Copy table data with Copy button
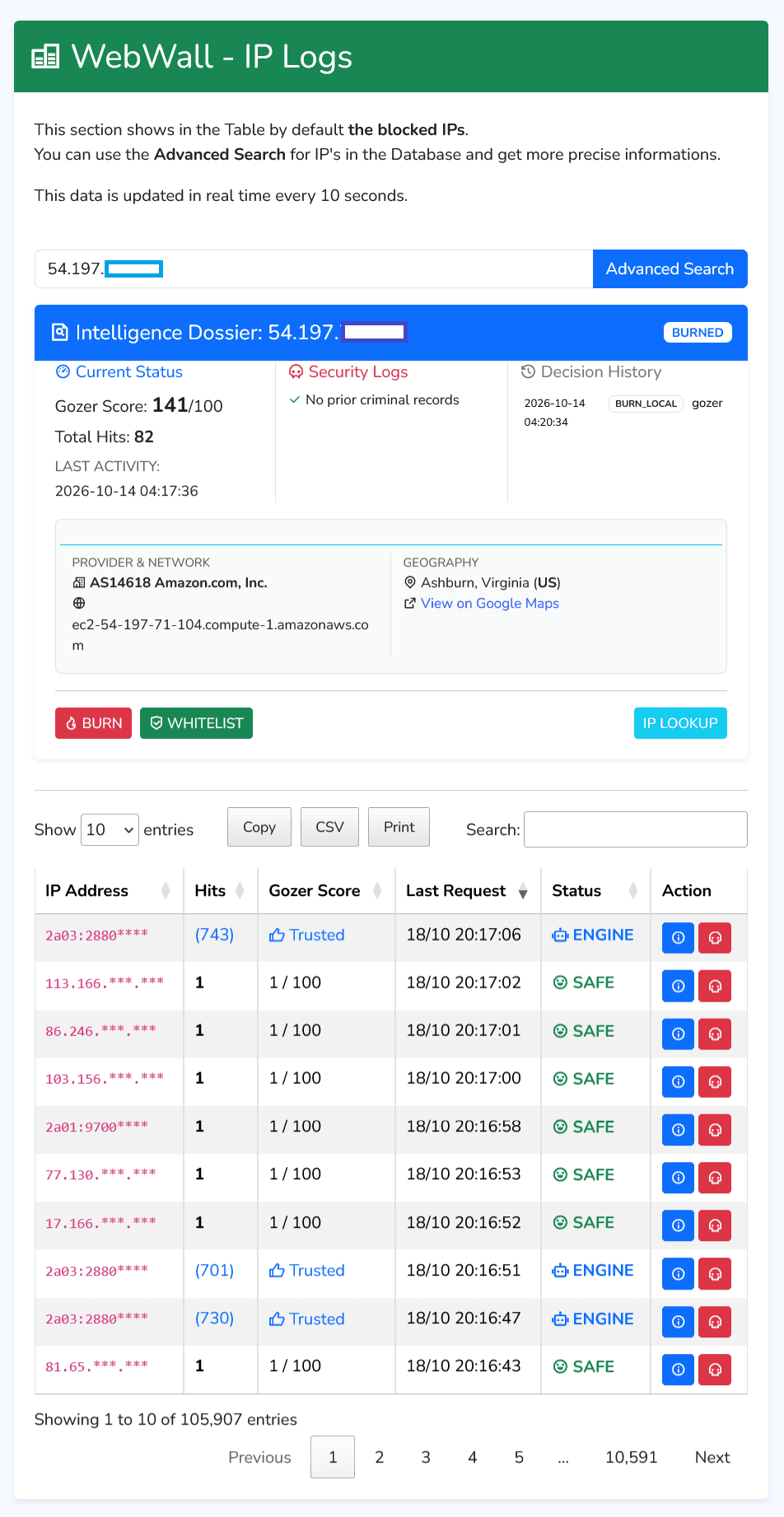The height and width of the screenshot is (1517, 784). (x=259, y=827)
